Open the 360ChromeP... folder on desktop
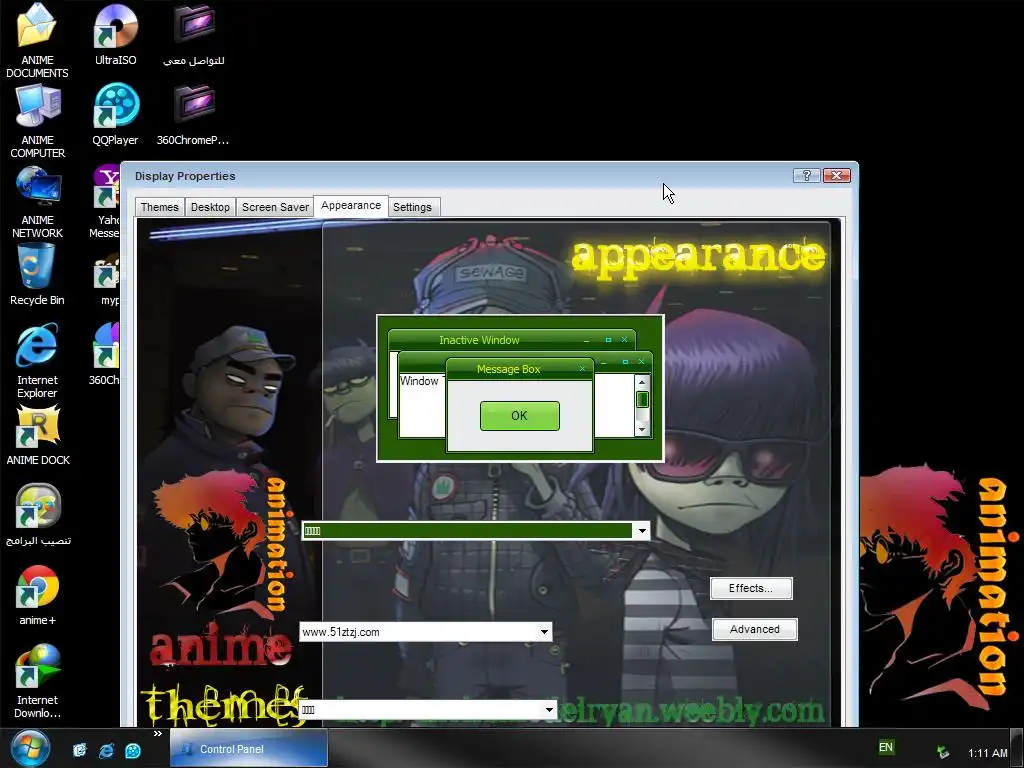This screenshot has height=768, width=1024. pyautogui.click(x=193, y=114)
